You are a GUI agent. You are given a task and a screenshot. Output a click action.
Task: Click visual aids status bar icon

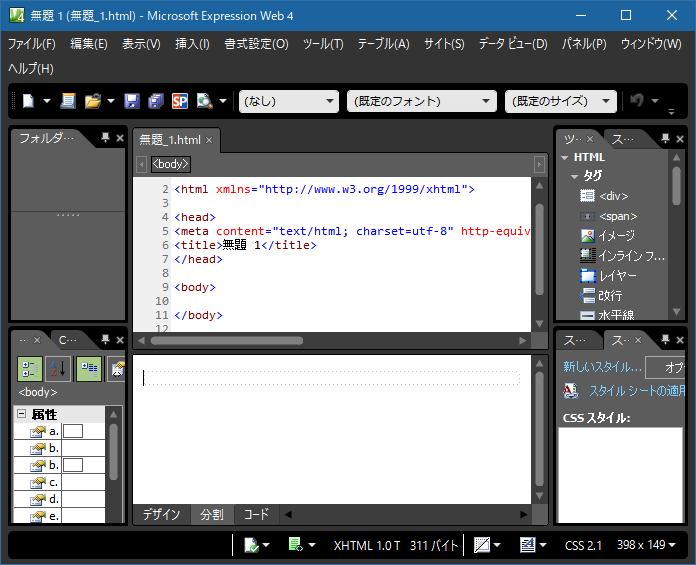(482, 545)
